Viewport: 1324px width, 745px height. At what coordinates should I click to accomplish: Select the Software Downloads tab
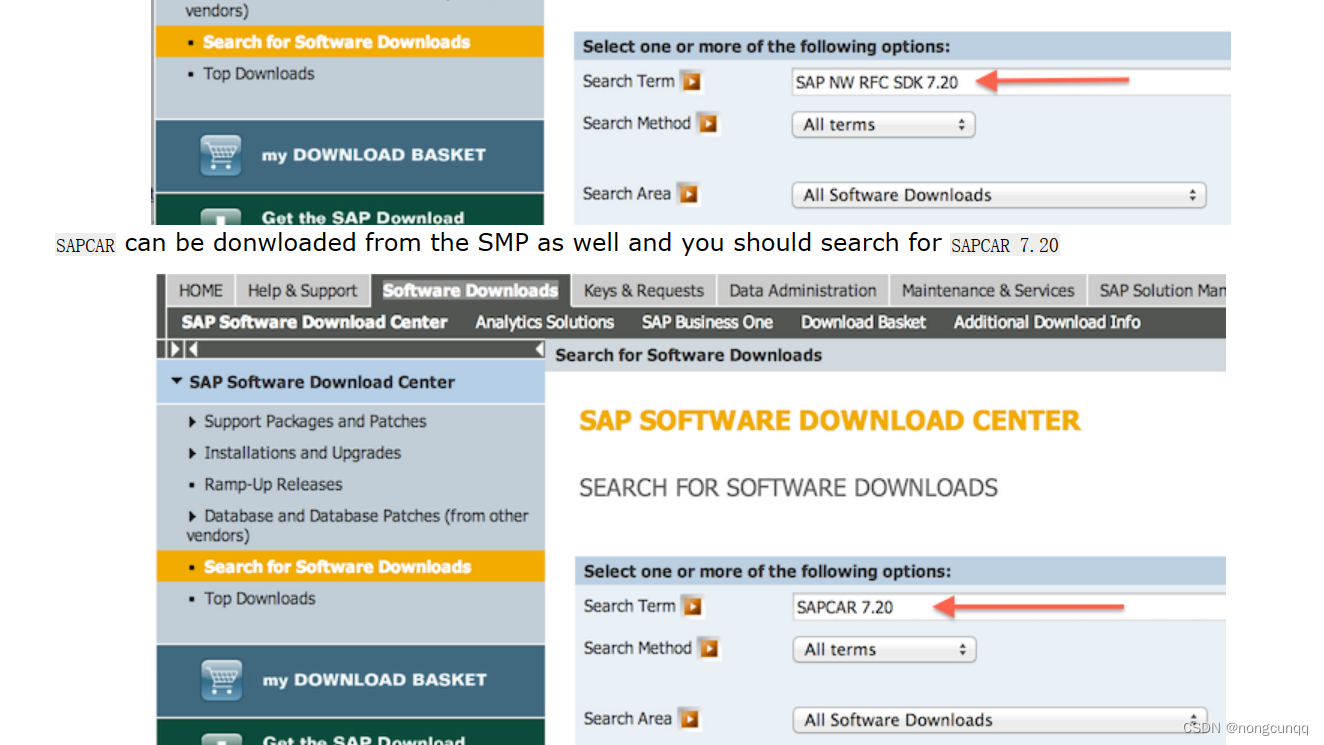pyautogui.click(x=470, y=290)
